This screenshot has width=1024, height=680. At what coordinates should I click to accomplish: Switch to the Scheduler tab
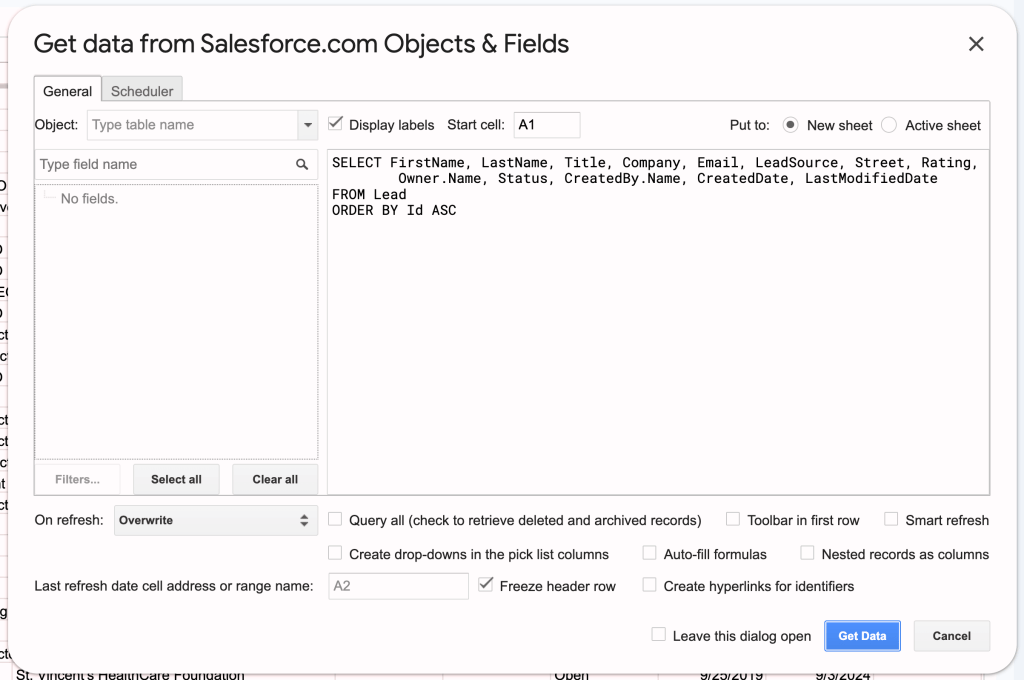click(x=142, y=91)
